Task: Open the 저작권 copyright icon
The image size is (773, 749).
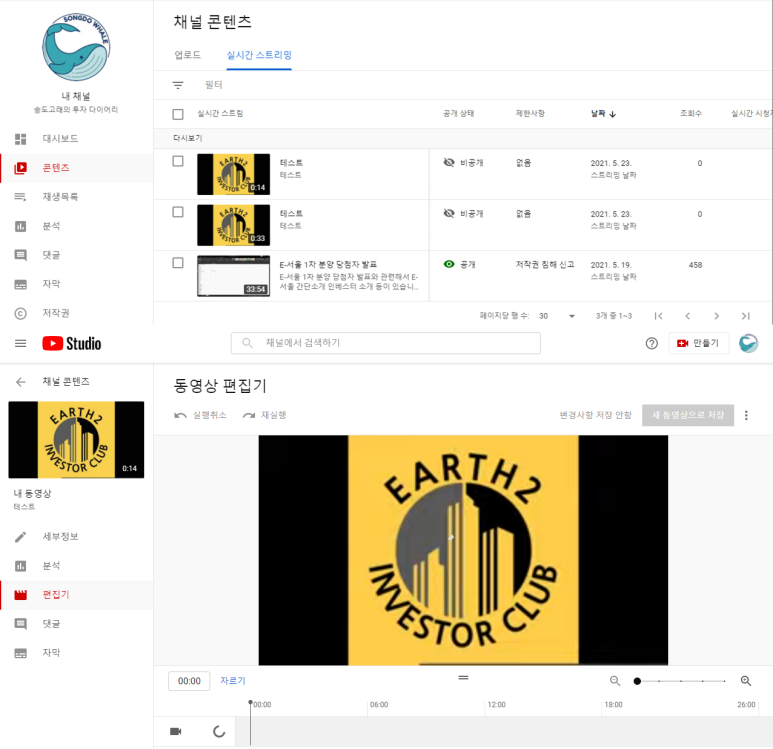Action: tap(21, 313)
